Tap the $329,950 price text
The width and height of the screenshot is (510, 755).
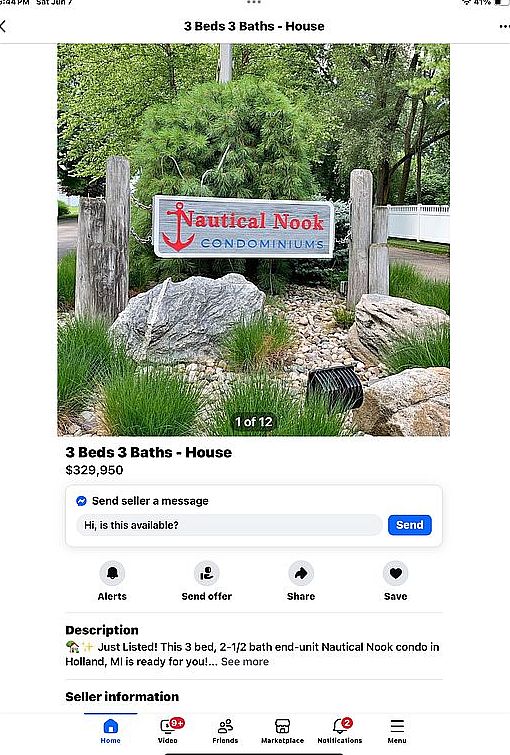[94, 470]
